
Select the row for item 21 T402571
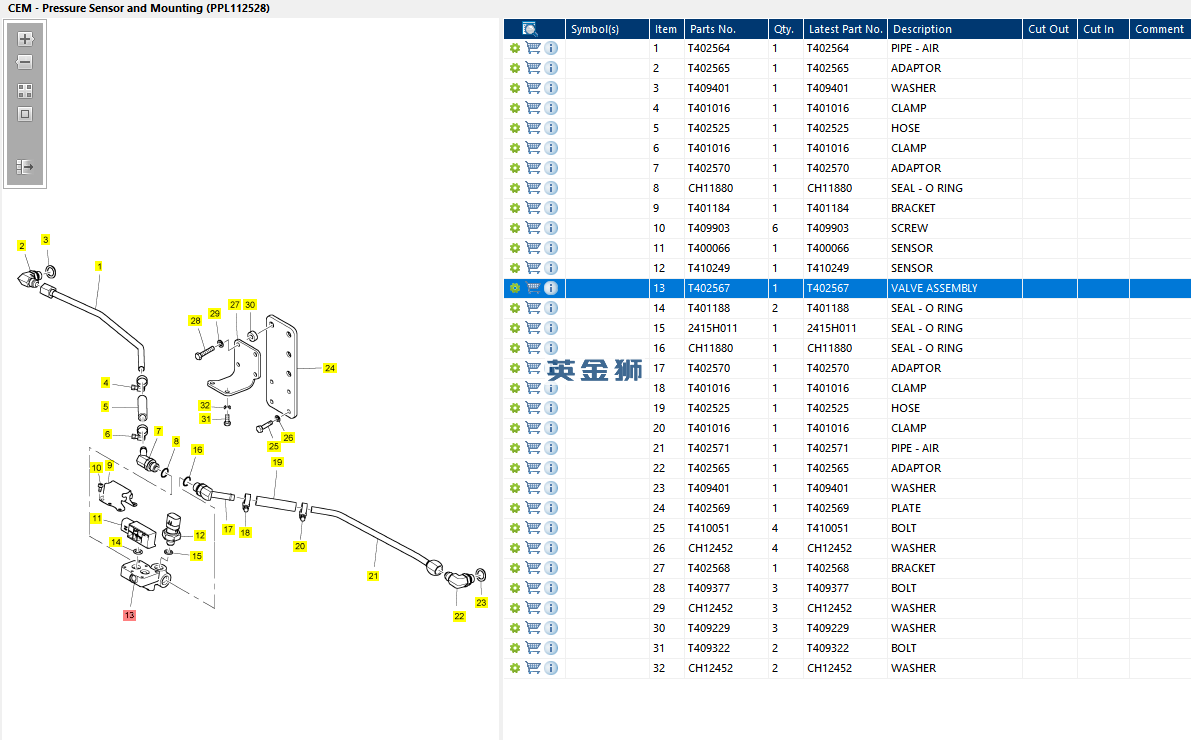[x=847, y=448]
